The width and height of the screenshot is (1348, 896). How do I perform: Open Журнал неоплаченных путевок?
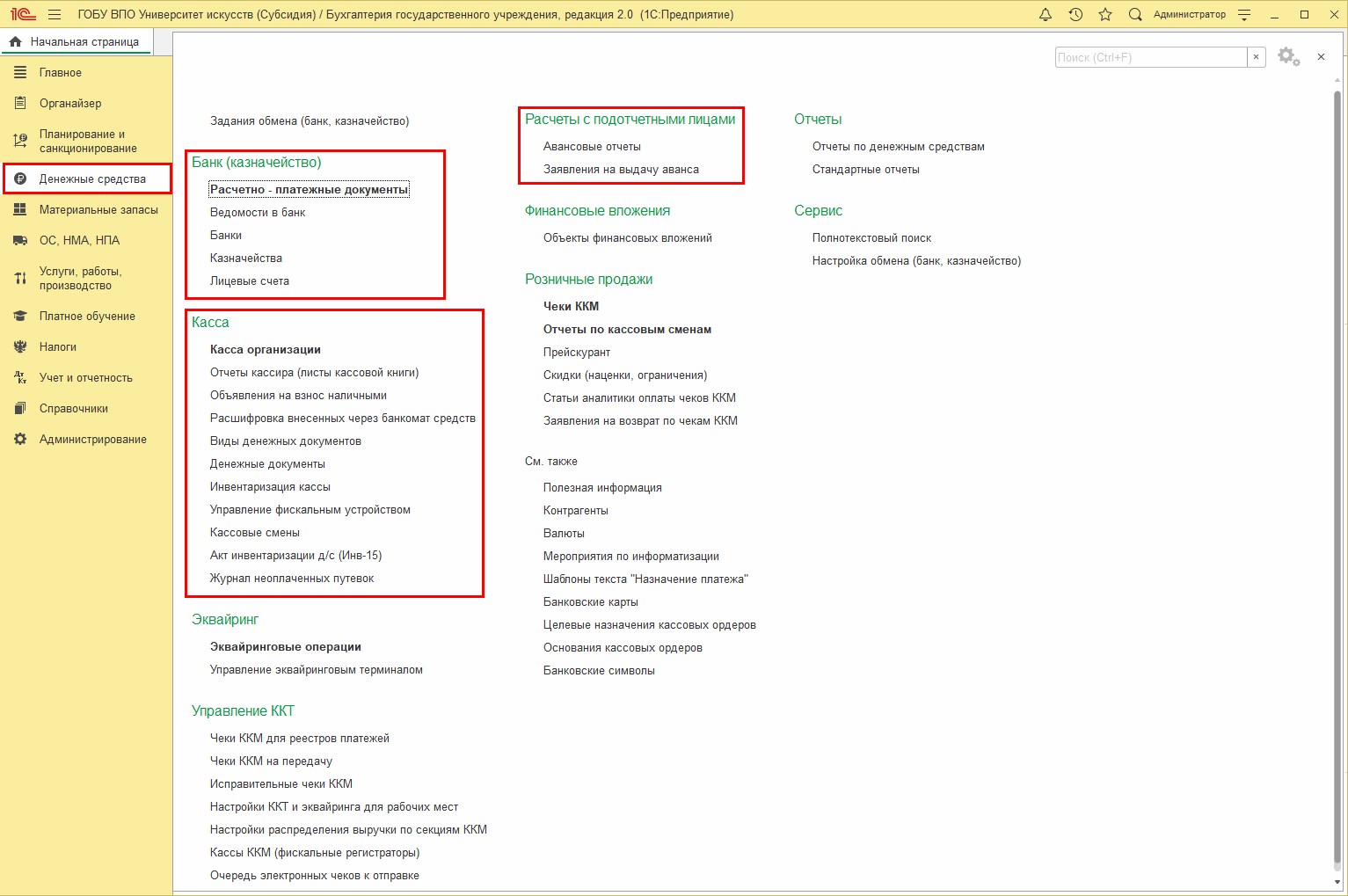(x=292, y=578)
